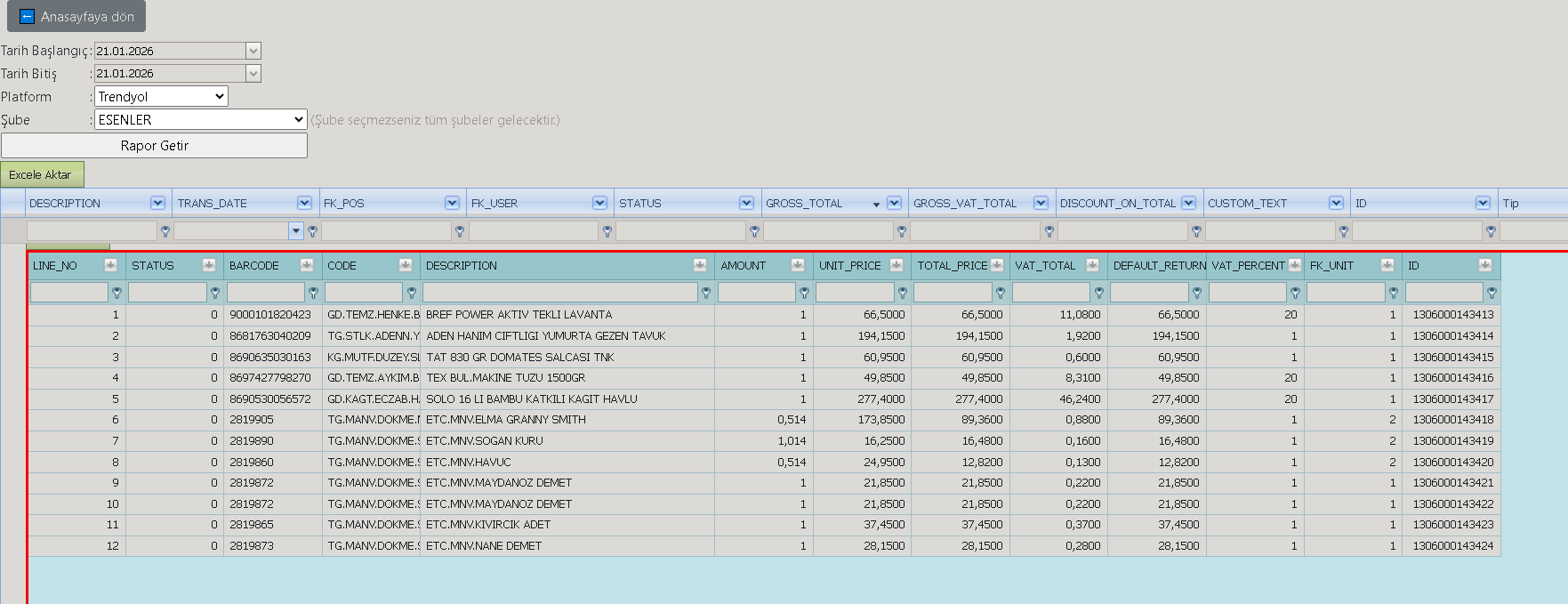Click filter funnel next to TRANS_DATE filter

(313, 231)
